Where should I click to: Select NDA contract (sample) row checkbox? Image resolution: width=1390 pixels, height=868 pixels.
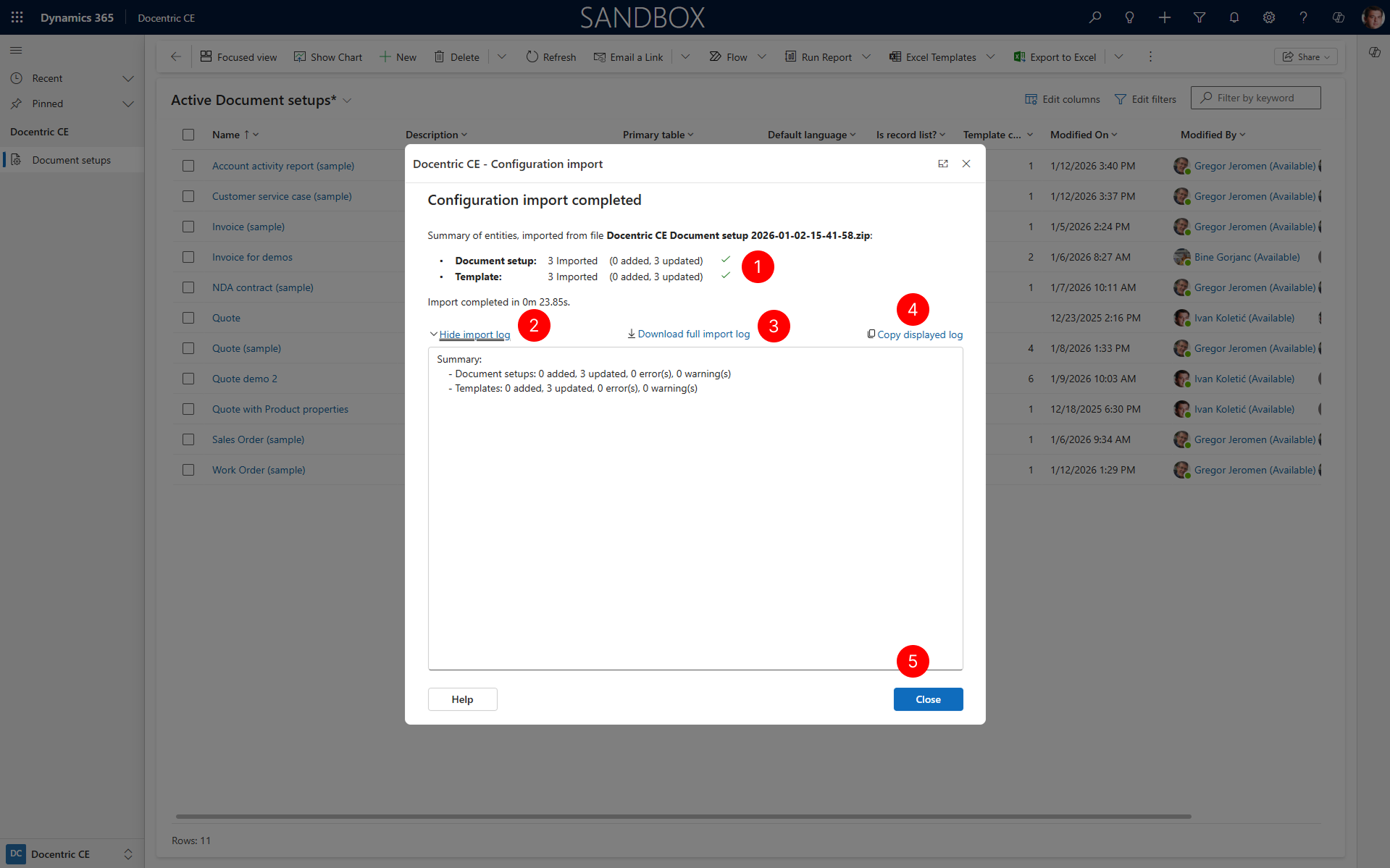[x=188, y=287]
